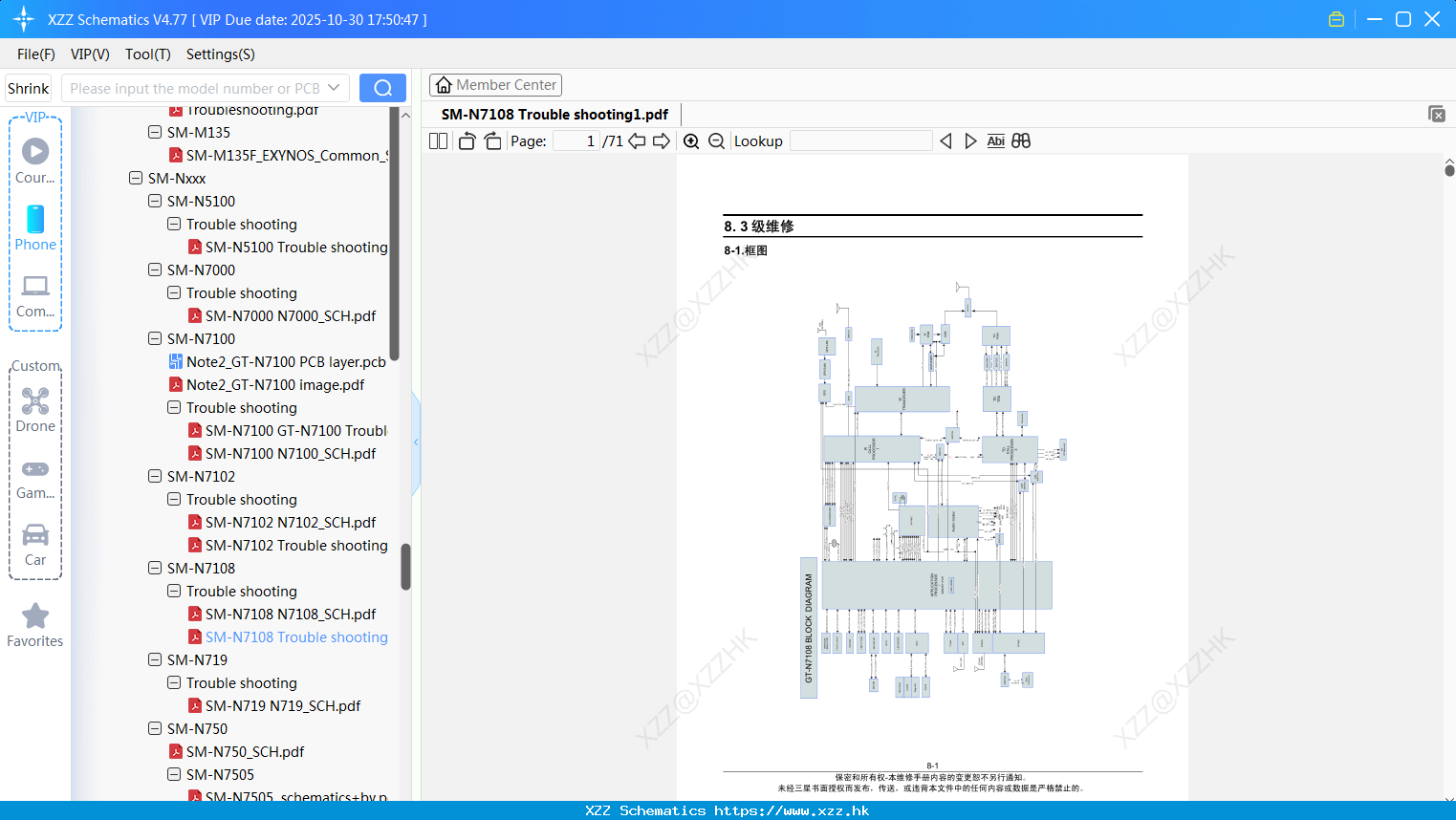Click the yellow toolbox icon in title bar
The width and height of the screenshot is (1456, 820).
click(x=1336, y=19)
